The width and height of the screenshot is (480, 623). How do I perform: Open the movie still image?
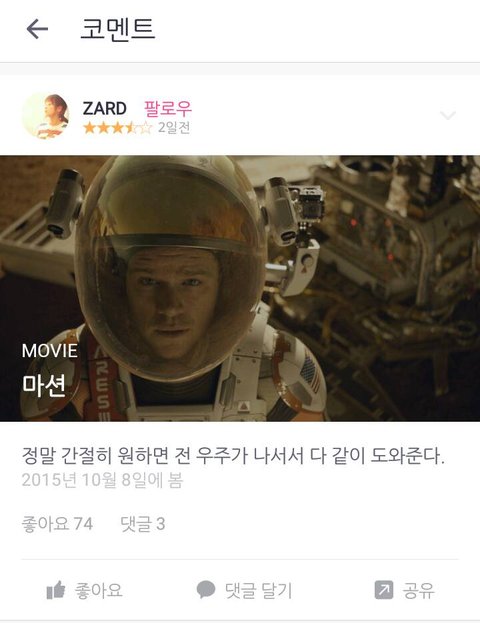point(240,288)
